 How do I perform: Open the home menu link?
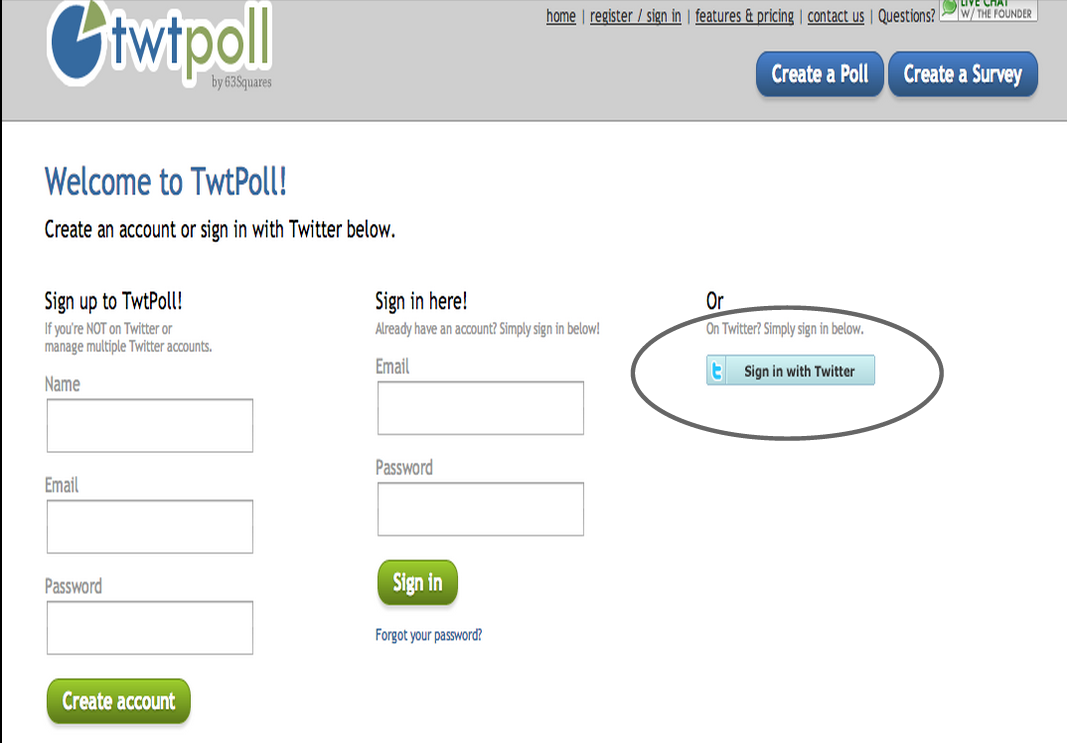tap(561, 16)
